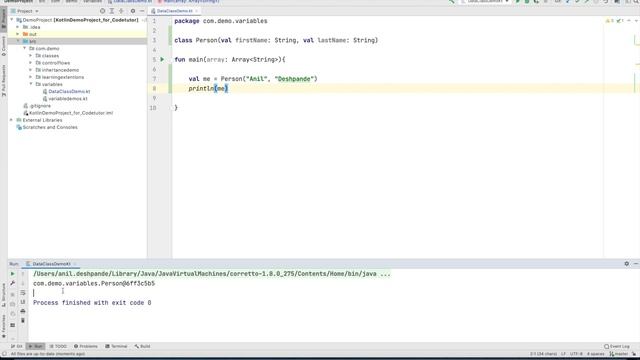The height and width of the screenshot is (360, 640).
Task: Click the scroll to end icon in Run console
Action: [23, 302]
